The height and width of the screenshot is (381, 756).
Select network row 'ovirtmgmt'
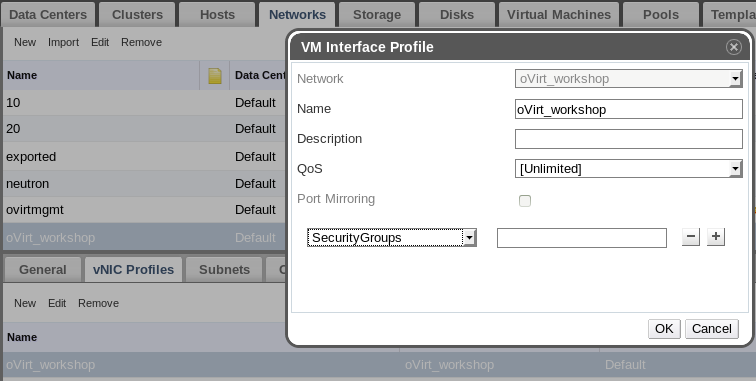[145, 210]
